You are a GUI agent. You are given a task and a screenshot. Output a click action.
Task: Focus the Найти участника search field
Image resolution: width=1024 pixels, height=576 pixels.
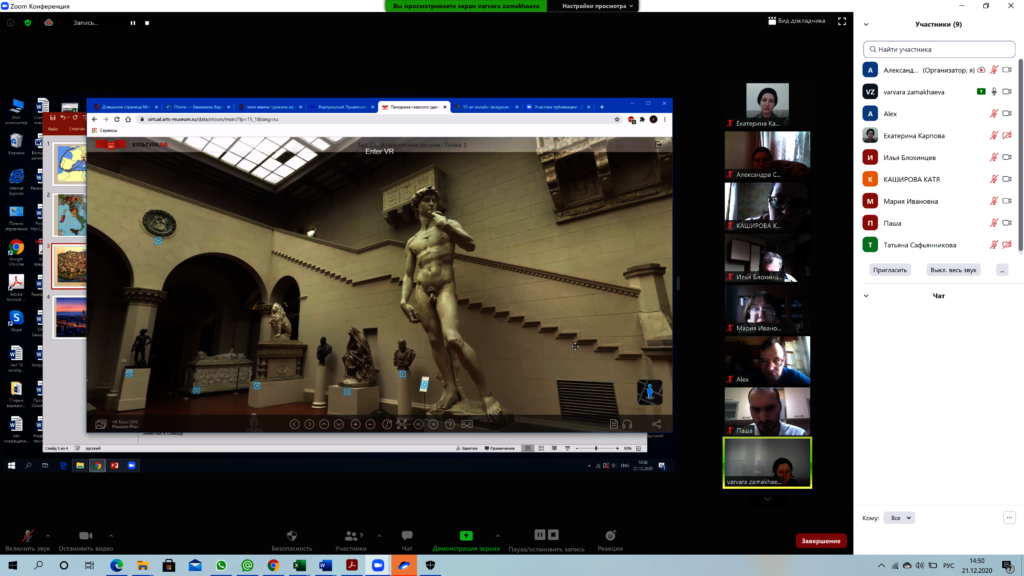pyautogui.click(x=939, y=49)
